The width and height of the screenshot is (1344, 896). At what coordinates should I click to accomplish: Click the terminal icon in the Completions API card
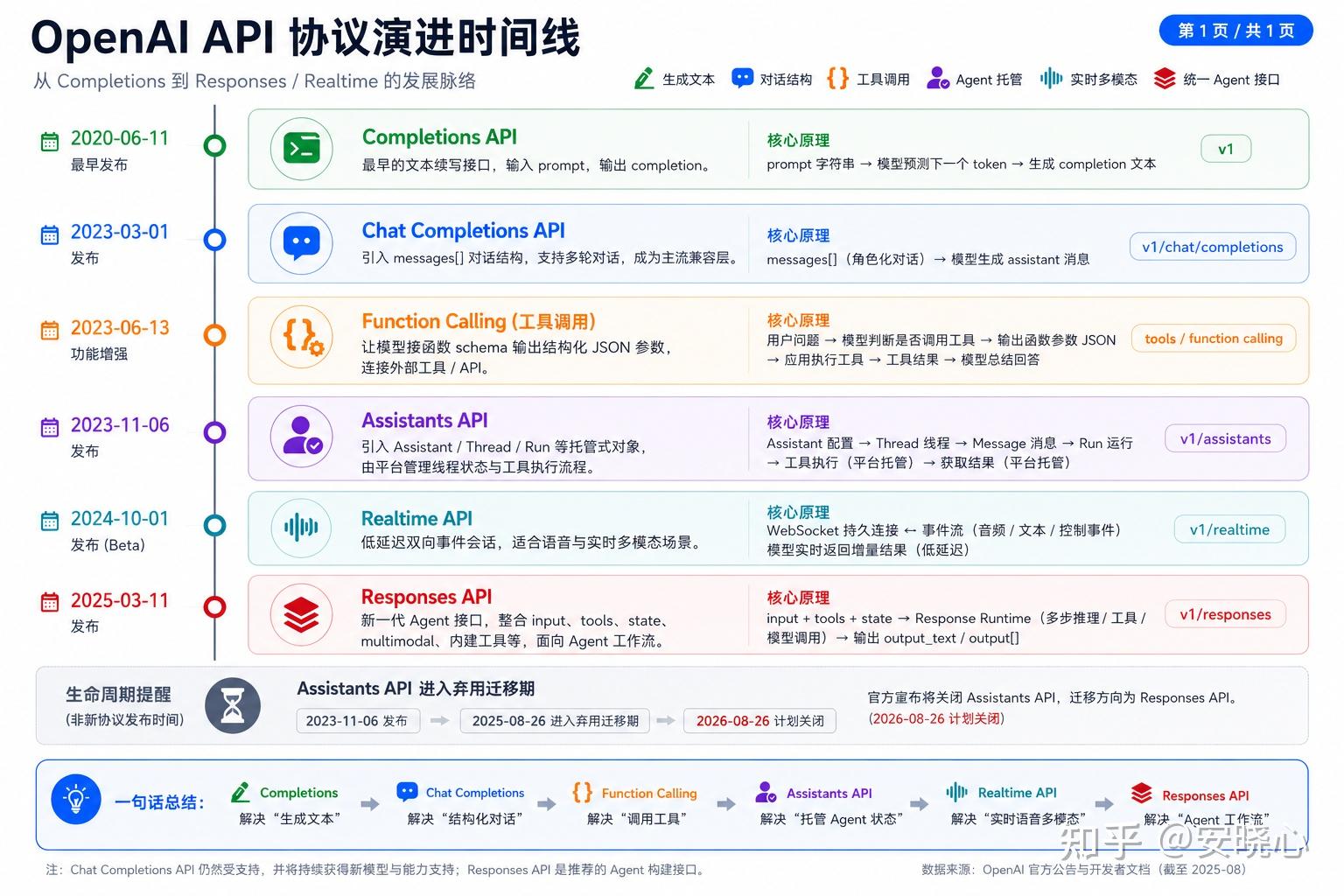(x=302, y=149)
